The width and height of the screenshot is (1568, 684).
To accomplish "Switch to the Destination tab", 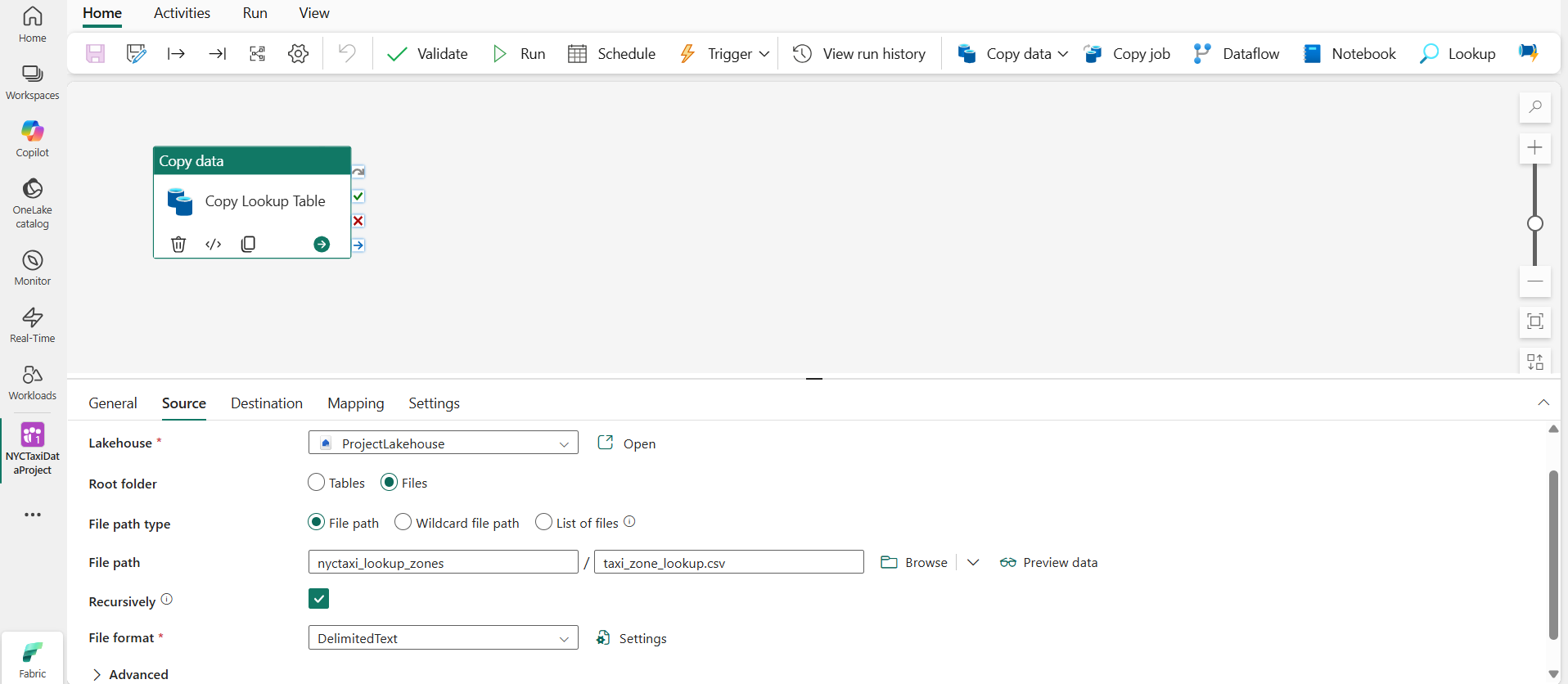I will tap(267, 403).
